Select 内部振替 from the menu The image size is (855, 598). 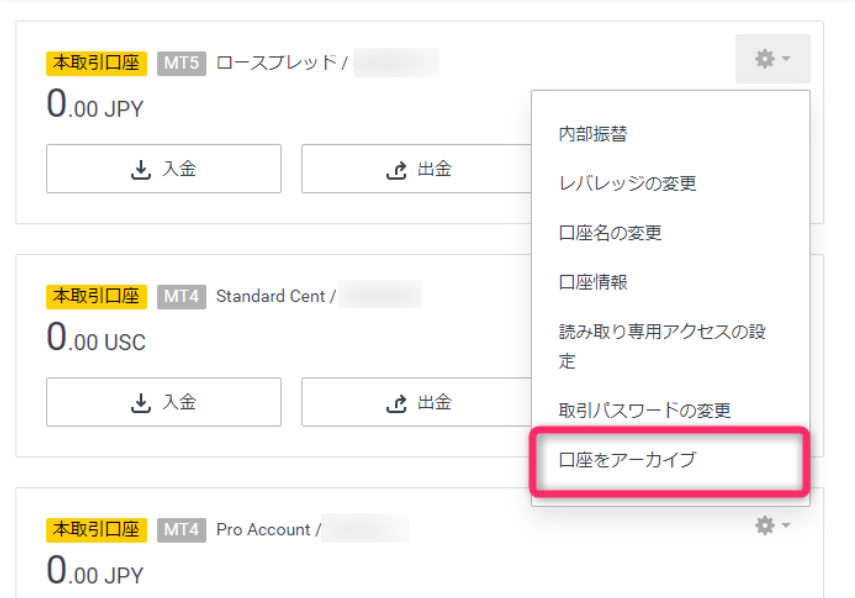click(593, 134)
